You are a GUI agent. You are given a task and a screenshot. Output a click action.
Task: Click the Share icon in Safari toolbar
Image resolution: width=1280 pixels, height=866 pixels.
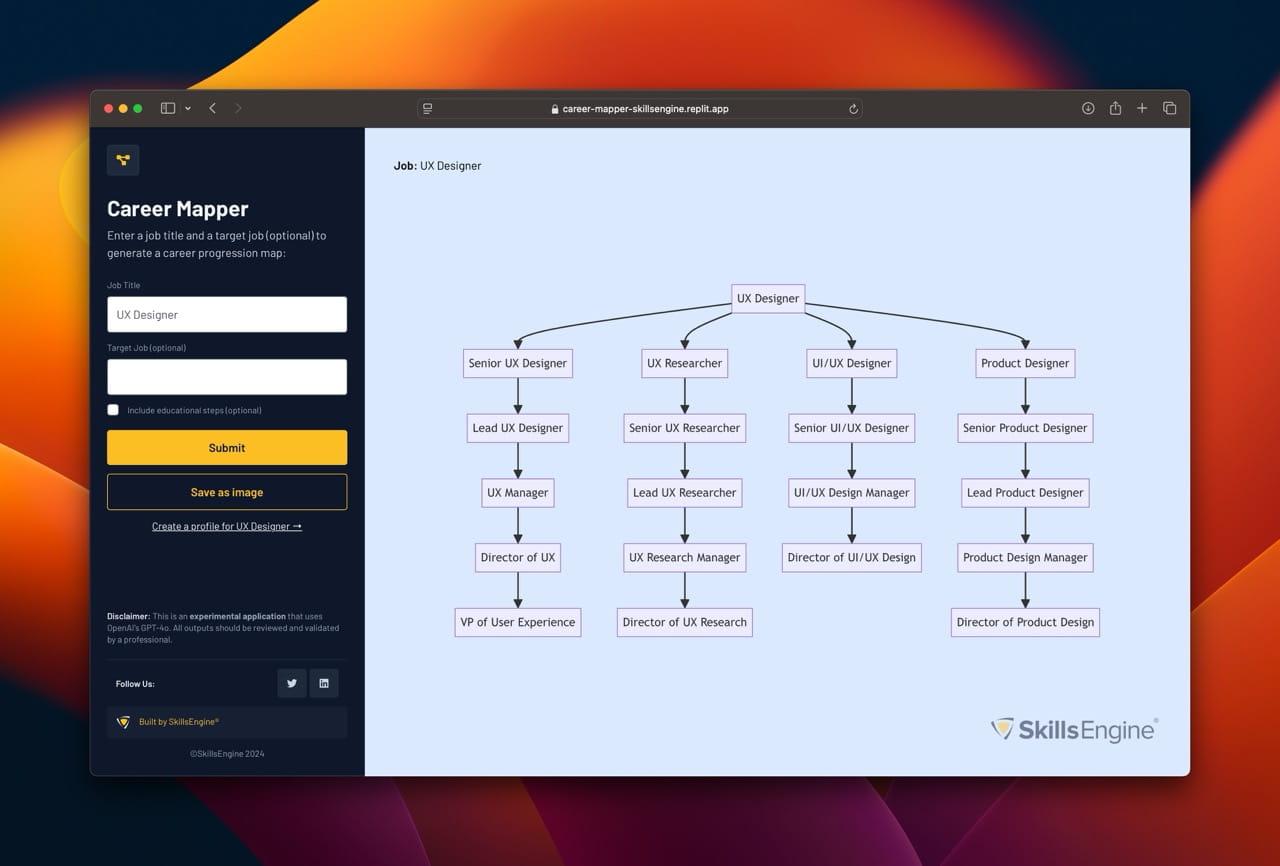coord(1115,108)
